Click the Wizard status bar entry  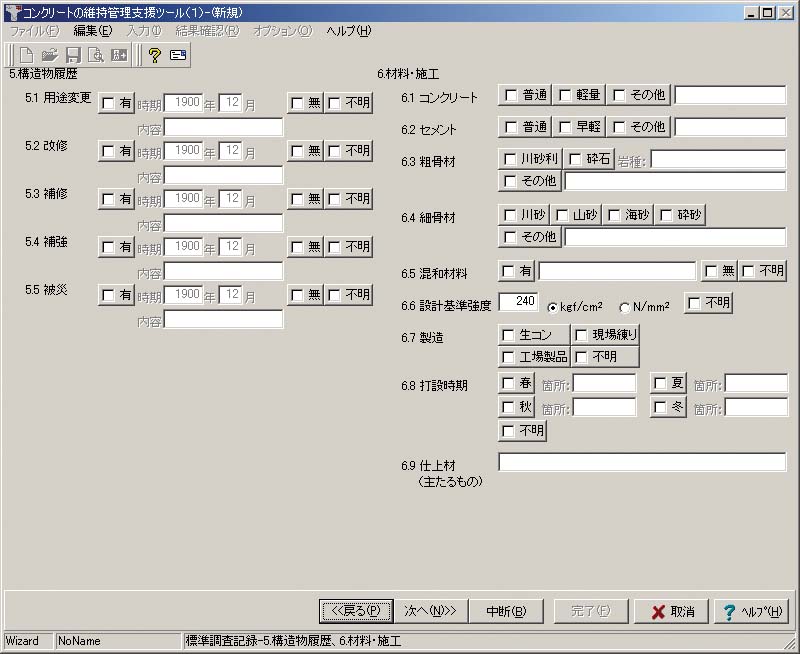(28, 641)
